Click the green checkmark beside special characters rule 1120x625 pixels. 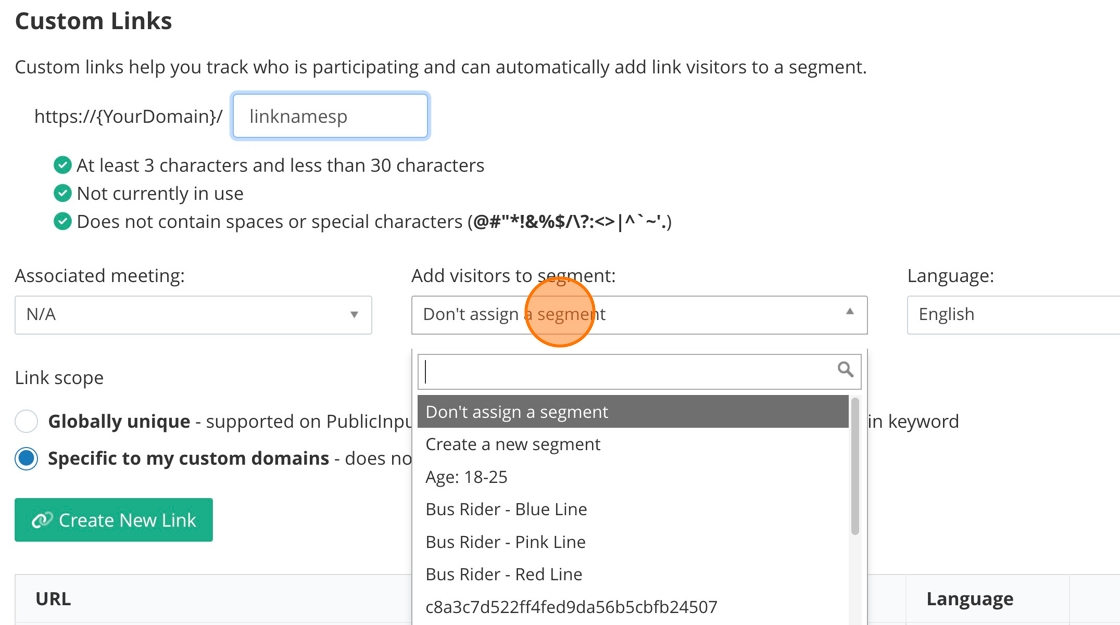pos(62,221)
